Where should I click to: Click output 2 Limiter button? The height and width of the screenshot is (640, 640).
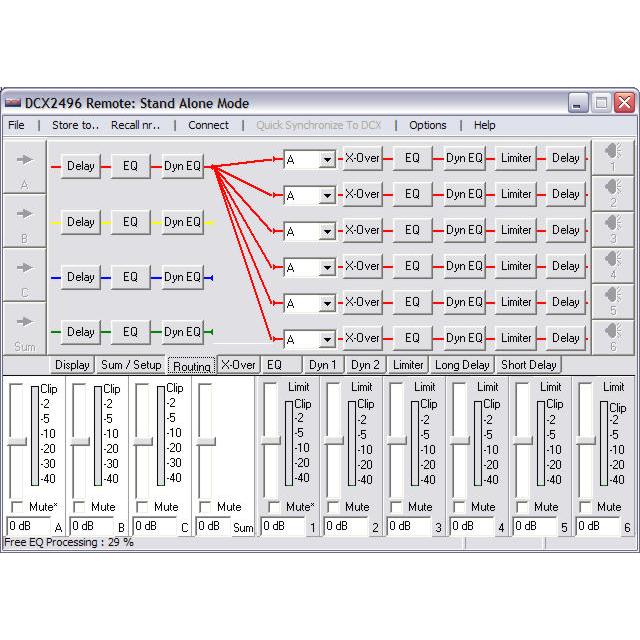click(x=516, y=194)
